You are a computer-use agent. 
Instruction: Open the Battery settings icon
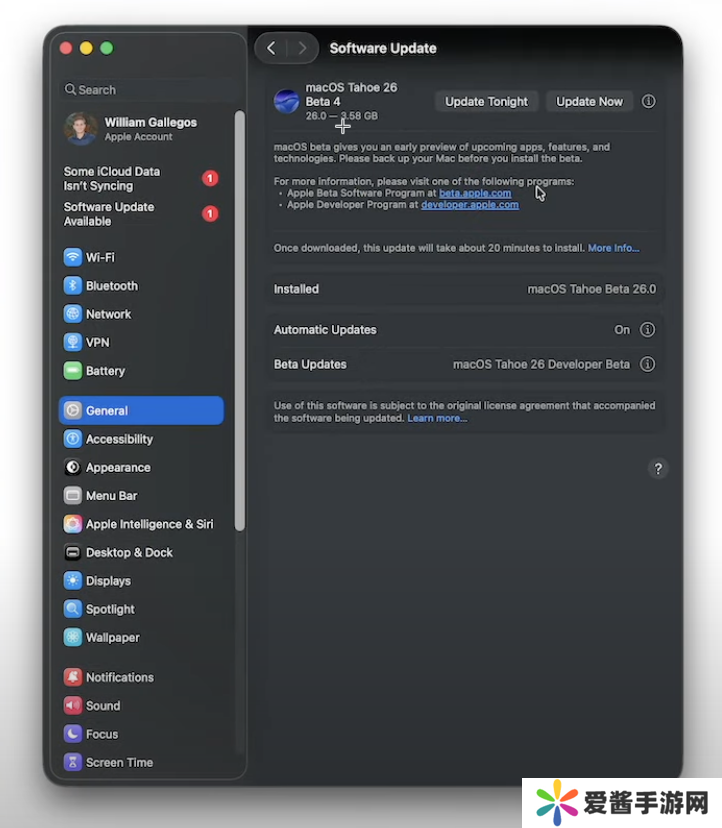[72, 371]
